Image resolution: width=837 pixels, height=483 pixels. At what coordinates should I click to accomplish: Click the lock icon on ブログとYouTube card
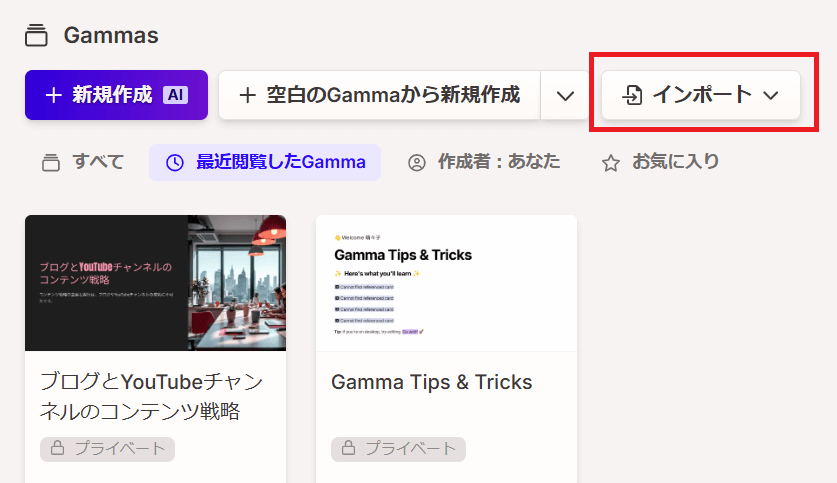(58, 448)
